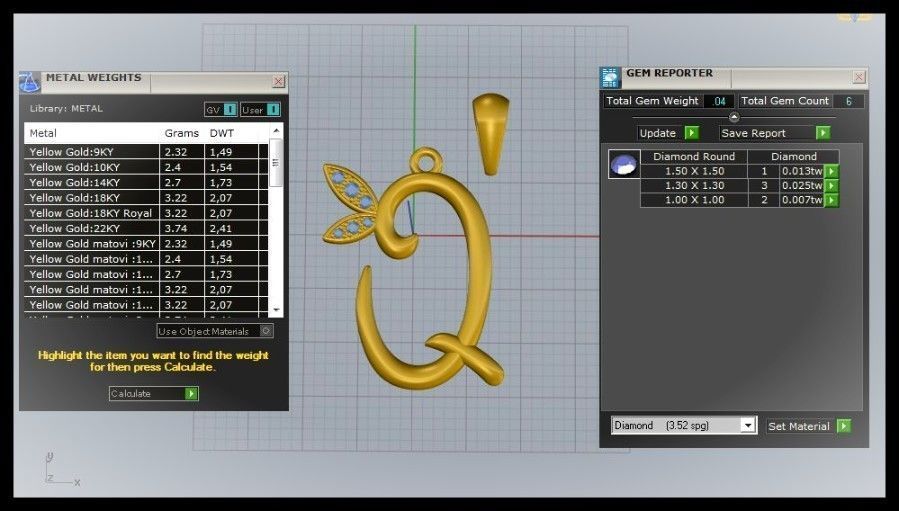Click the Diamond Round gem thumbnail

point(624,165)
